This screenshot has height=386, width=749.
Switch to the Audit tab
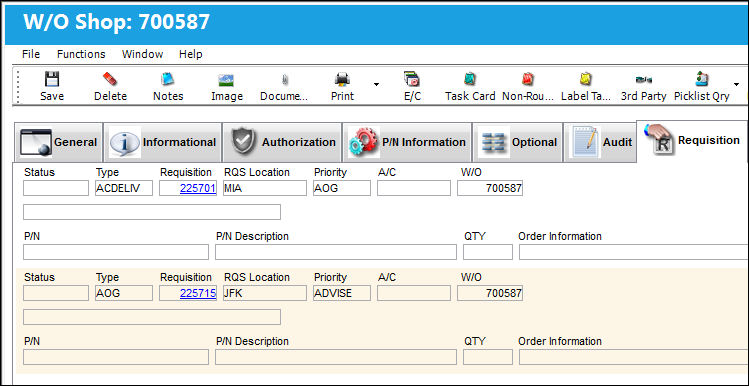[x=599, y=142]
